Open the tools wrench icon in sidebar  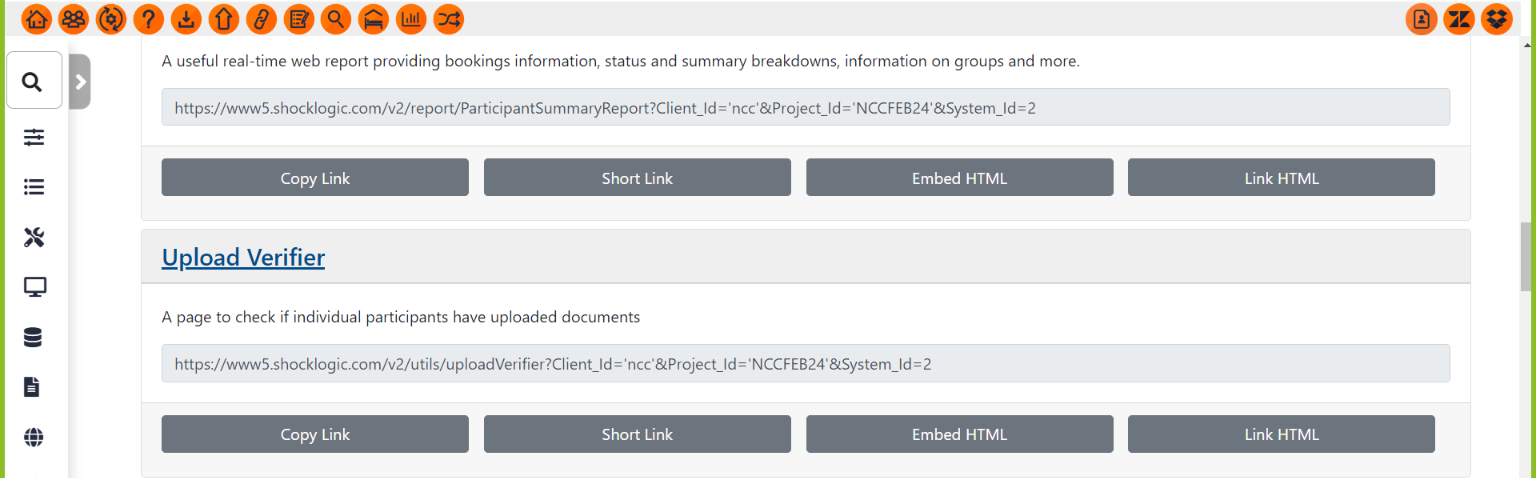click(34, 237)
